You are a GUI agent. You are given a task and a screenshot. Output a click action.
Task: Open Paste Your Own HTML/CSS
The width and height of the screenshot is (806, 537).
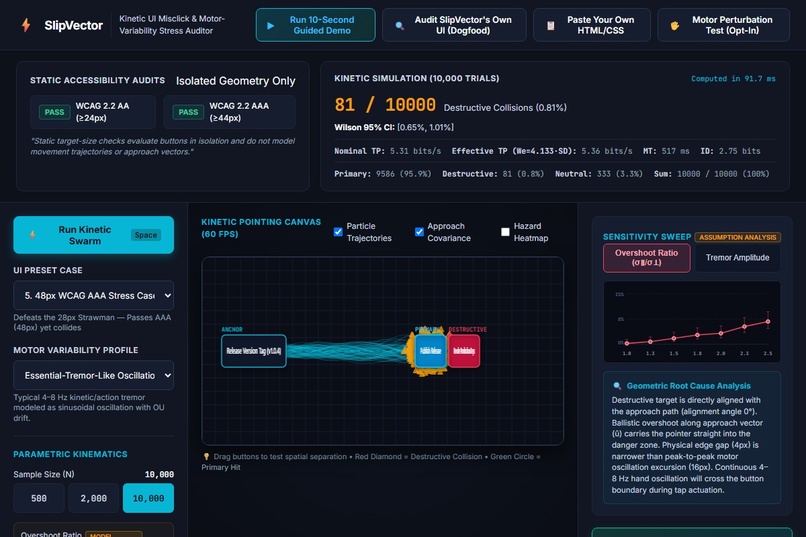pos(592,25)
